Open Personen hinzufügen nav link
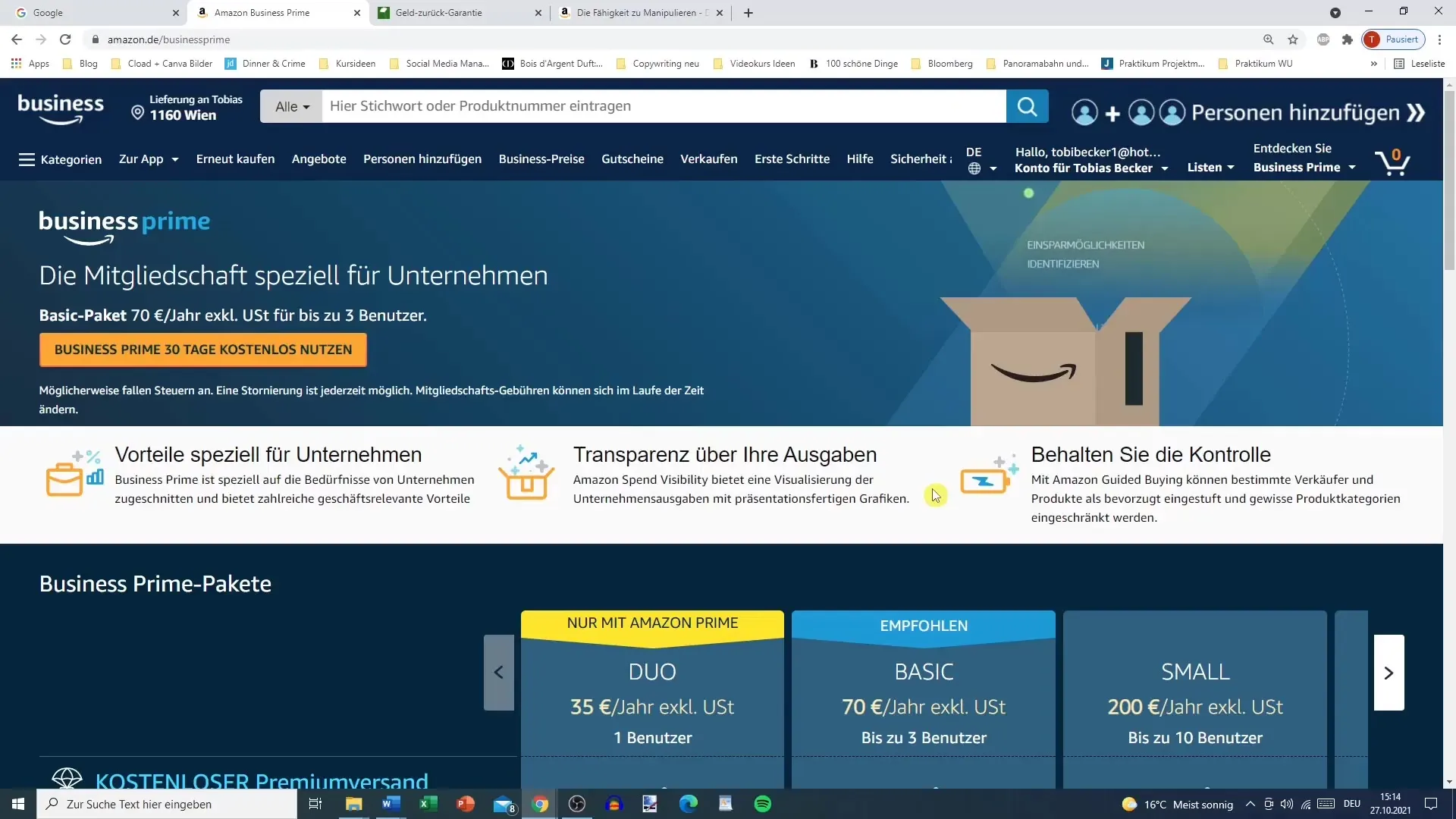This screenshot has width=1456, height=819. point(422,159)
